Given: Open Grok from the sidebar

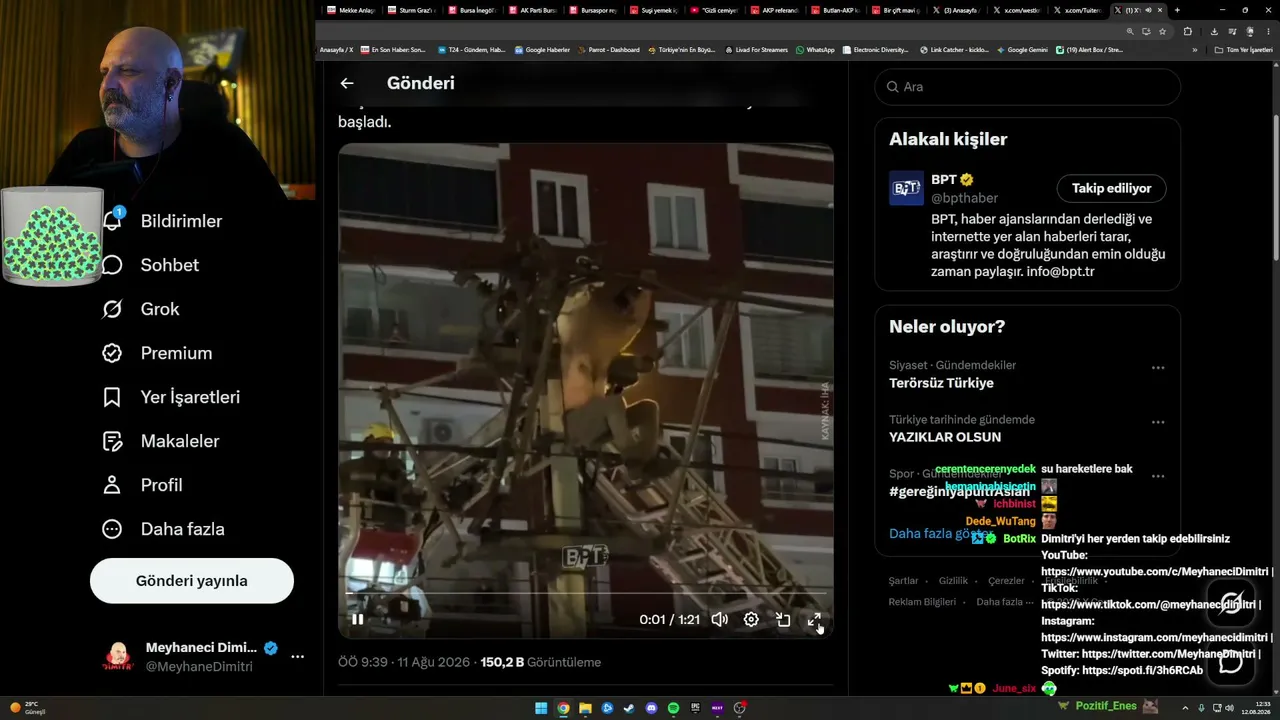Looking at the screenshot, I should pos(141,309).
